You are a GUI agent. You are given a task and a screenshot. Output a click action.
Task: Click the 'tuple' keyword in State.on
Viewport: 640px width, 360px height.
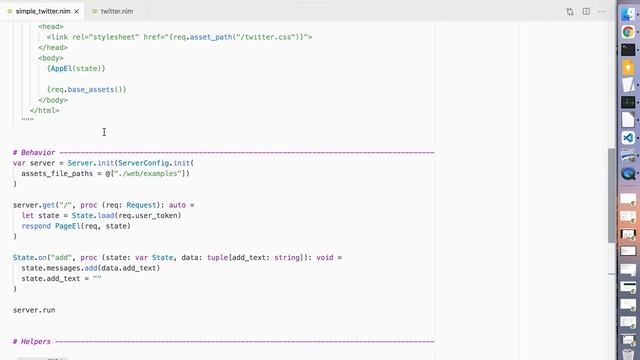218,258
